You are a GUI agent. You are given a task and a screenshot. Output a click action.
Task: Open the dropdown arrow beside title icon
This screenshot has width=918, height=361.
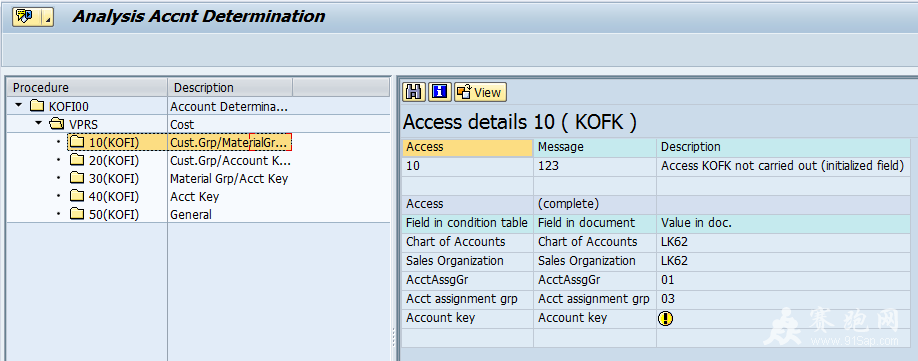click(47, 17)
